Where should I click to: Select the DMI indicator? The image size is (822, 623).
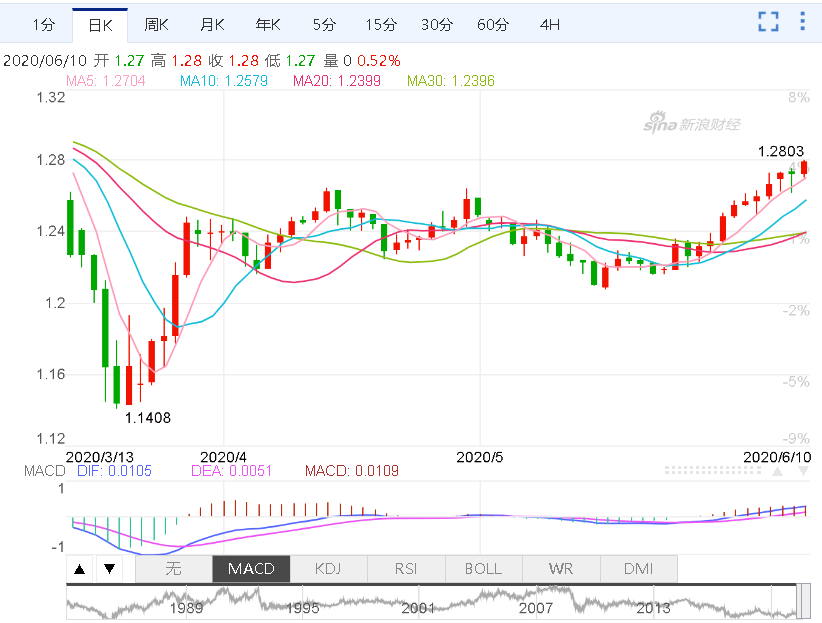pyautogui.click(x=638, y=569)
